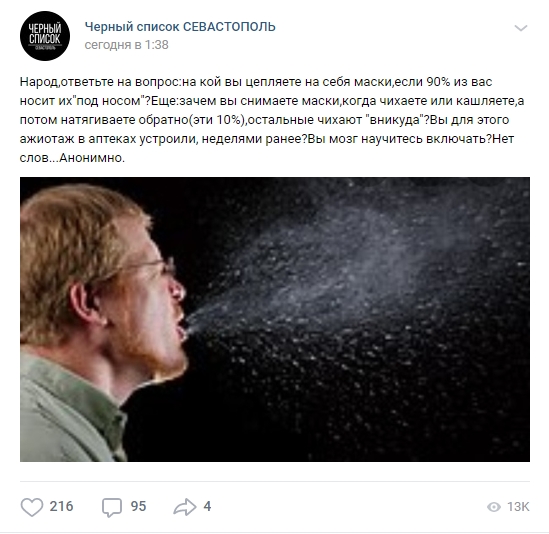Click the 95 comments counter
Screen dimensions: 549x534
138,506
